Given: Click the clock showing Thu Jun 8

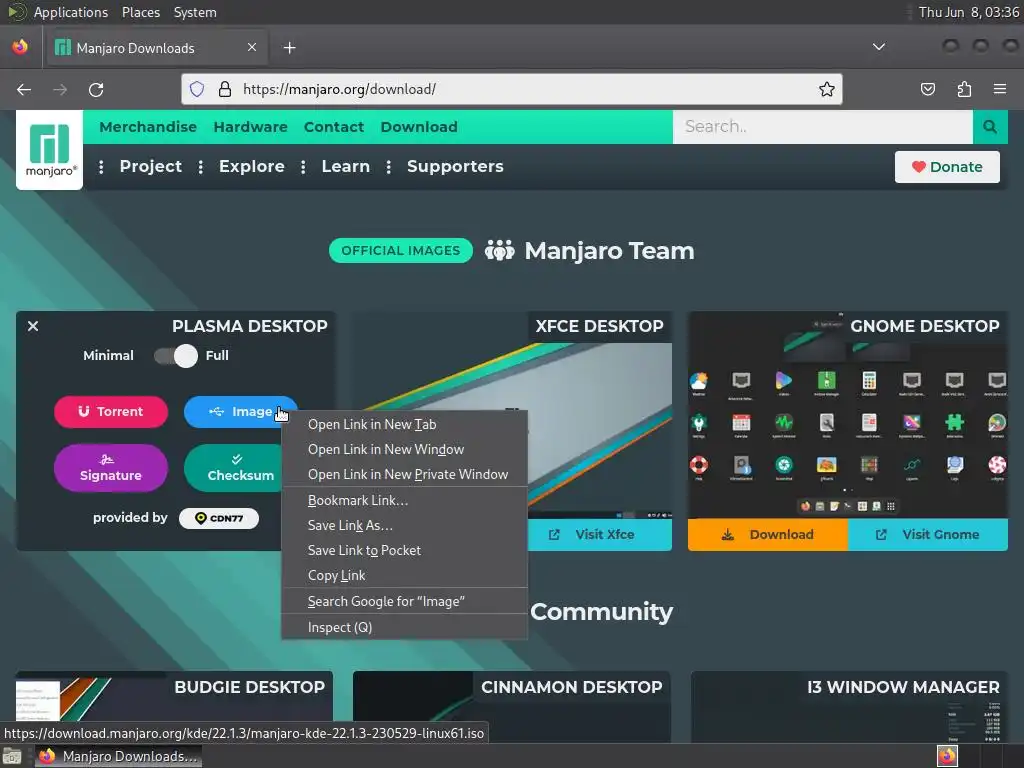Looking at the screenshot, I should tap(968, 12).
